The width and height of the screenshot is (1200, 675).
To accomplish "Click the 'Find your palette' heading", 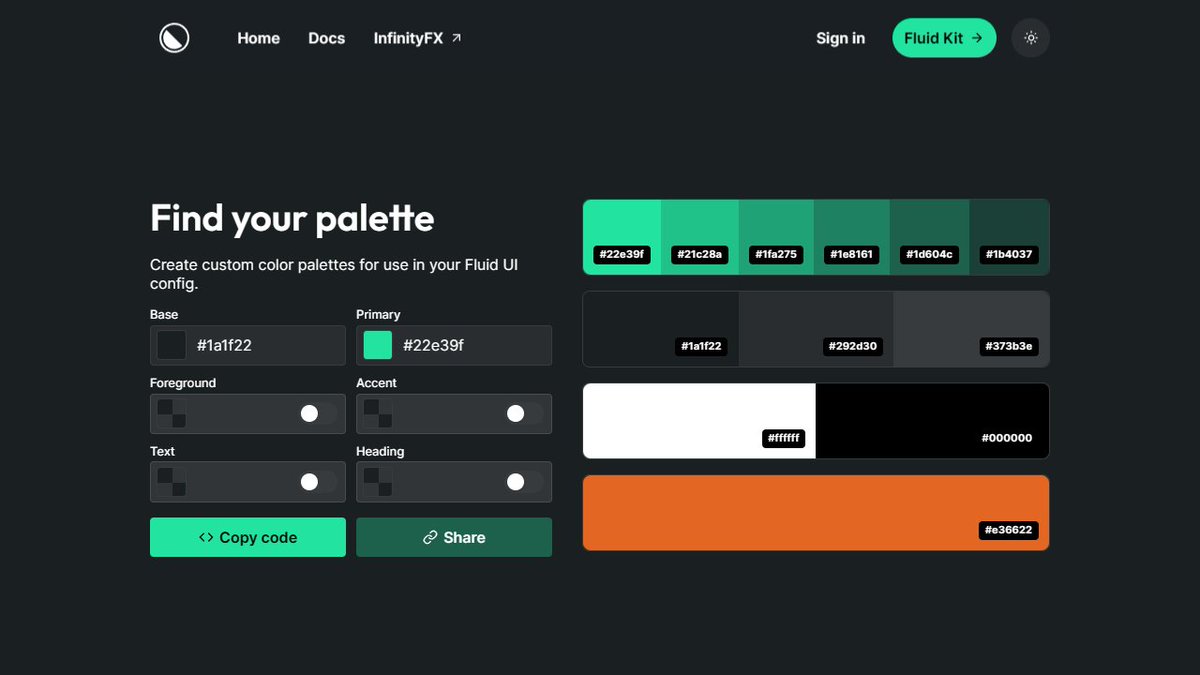I will point(292,218).
